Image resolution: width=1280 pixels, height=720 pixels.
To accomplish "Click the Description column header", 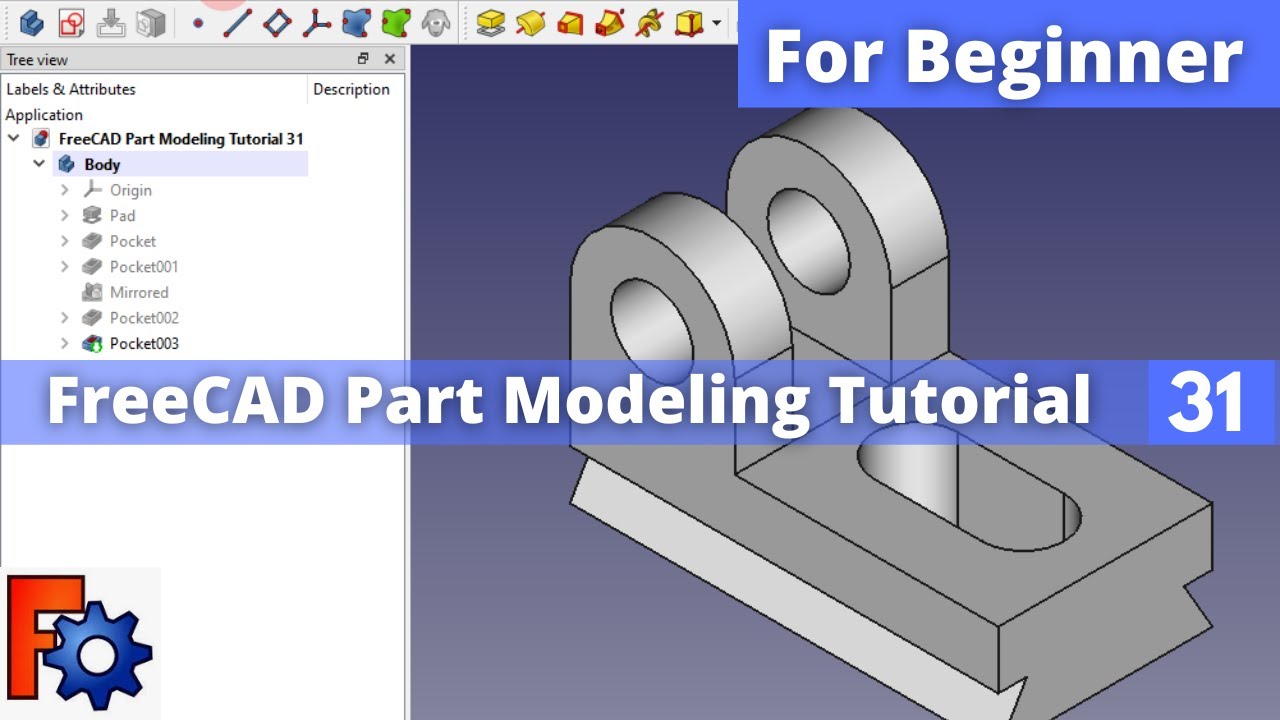I will coord(351,89).
